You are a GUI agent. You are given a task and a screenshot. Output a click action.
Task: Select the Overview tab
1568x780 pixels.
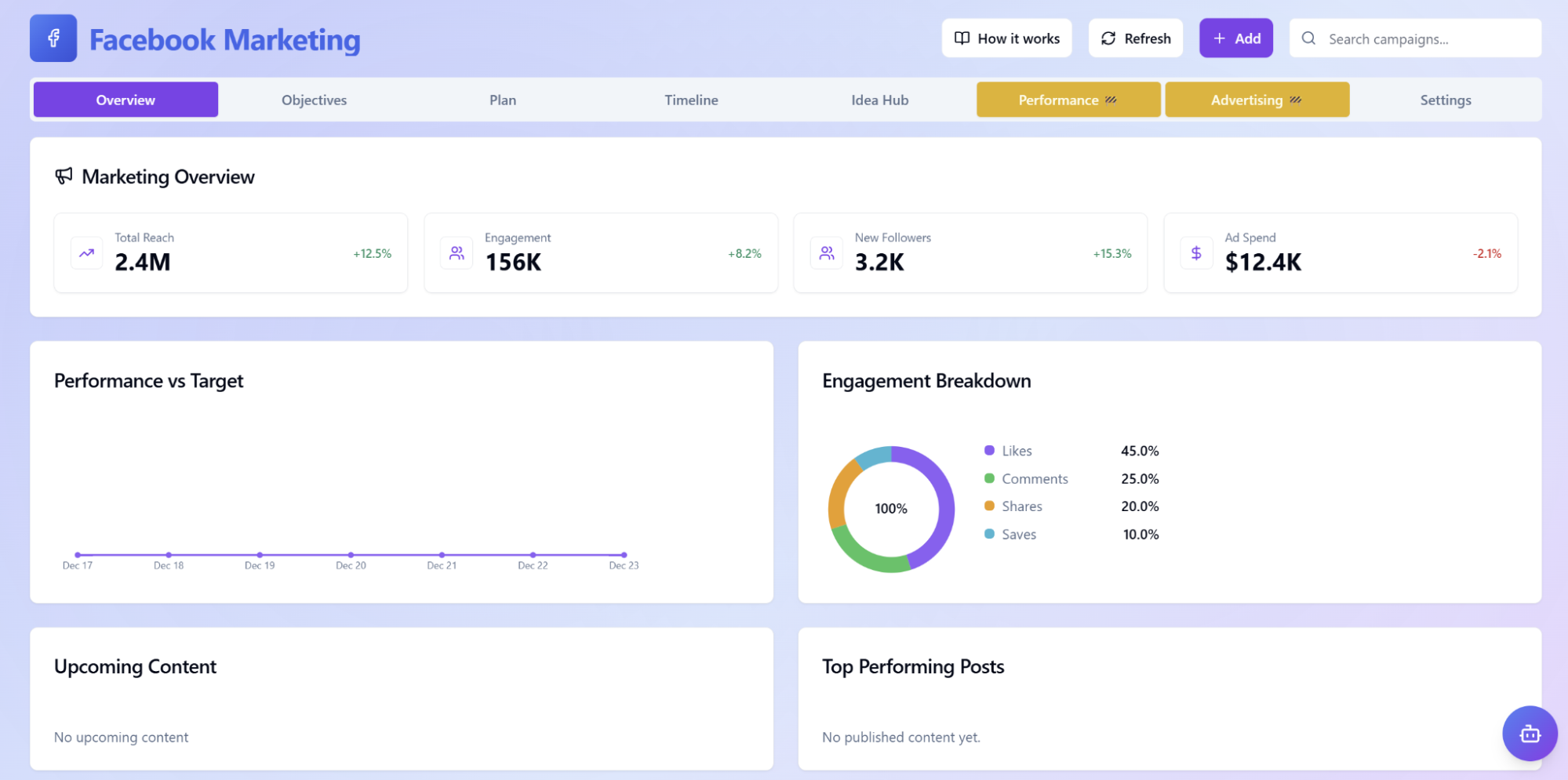(126, 100)
